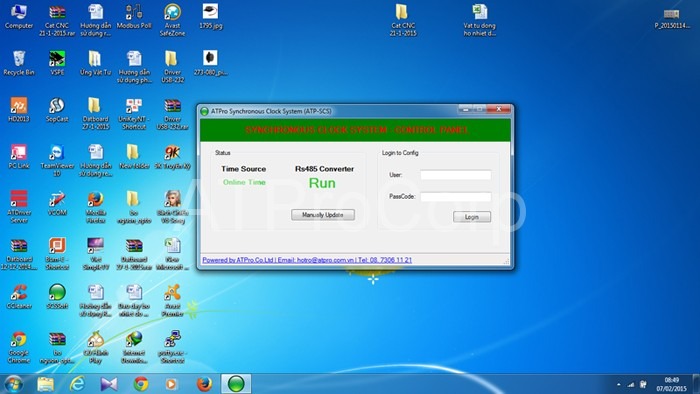Click the green Run status text
The width and height of the screenshot is (700, 394).
[322, 183]
